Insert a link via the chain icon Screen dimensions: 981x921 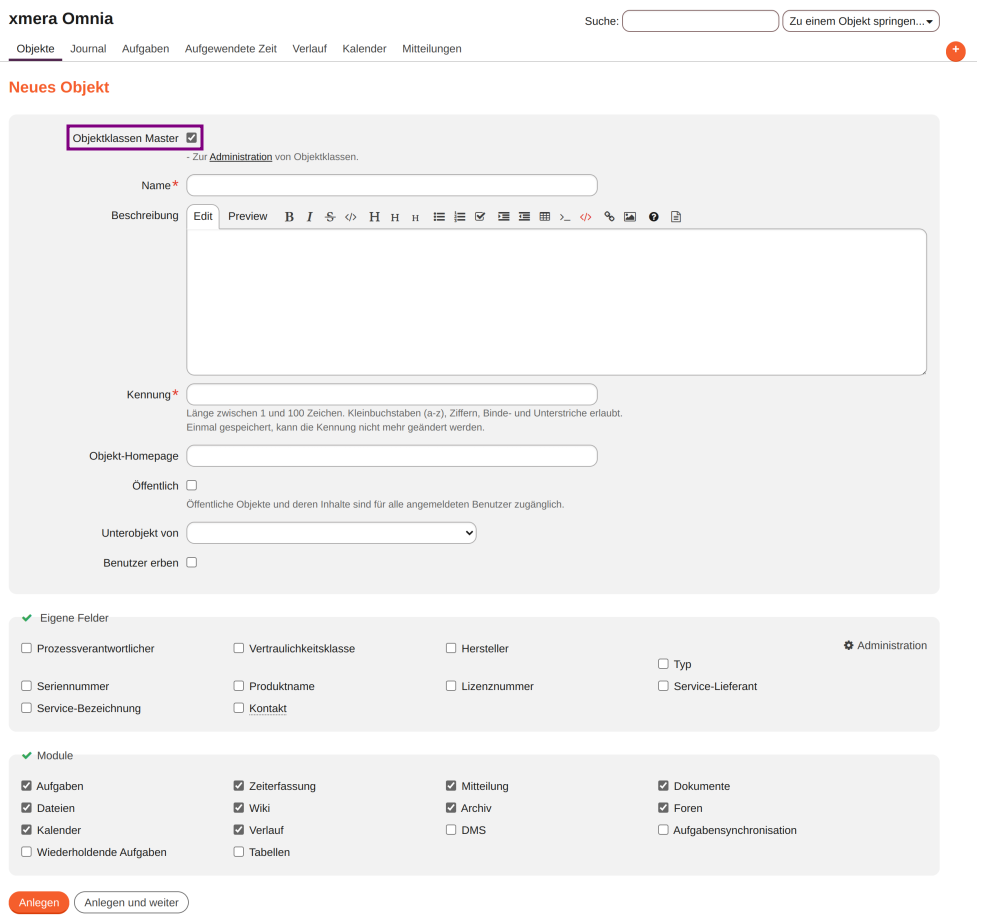tap(609, 217)
